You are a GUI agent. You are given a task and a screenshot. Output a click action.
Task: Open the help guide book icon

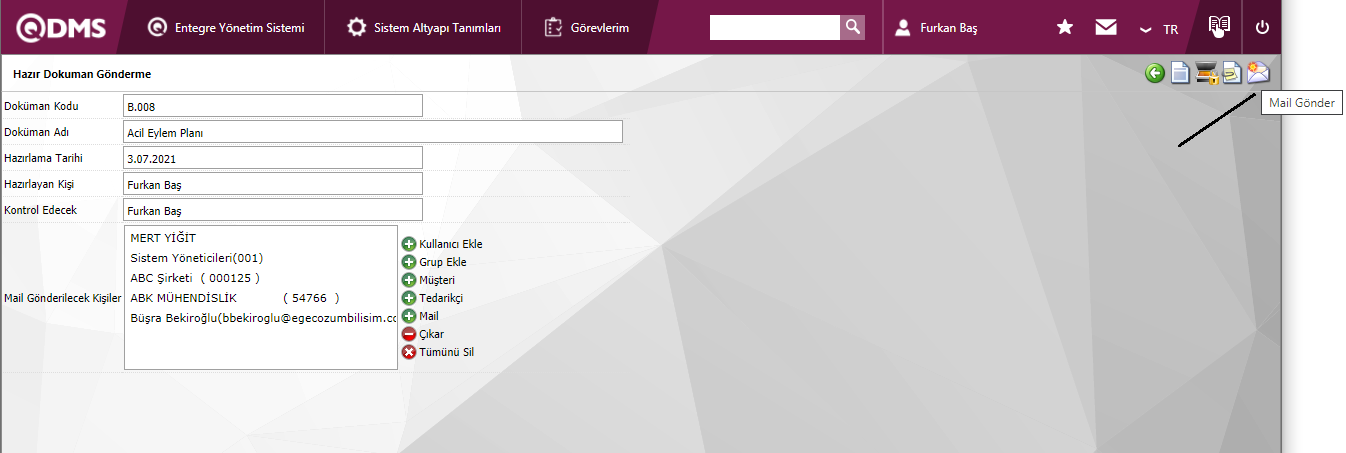pos(1218,26)
